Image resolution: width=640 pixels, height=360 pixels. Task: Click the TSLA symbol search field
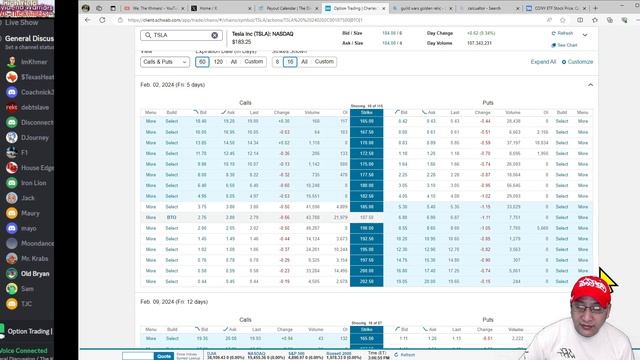(181, 35)
